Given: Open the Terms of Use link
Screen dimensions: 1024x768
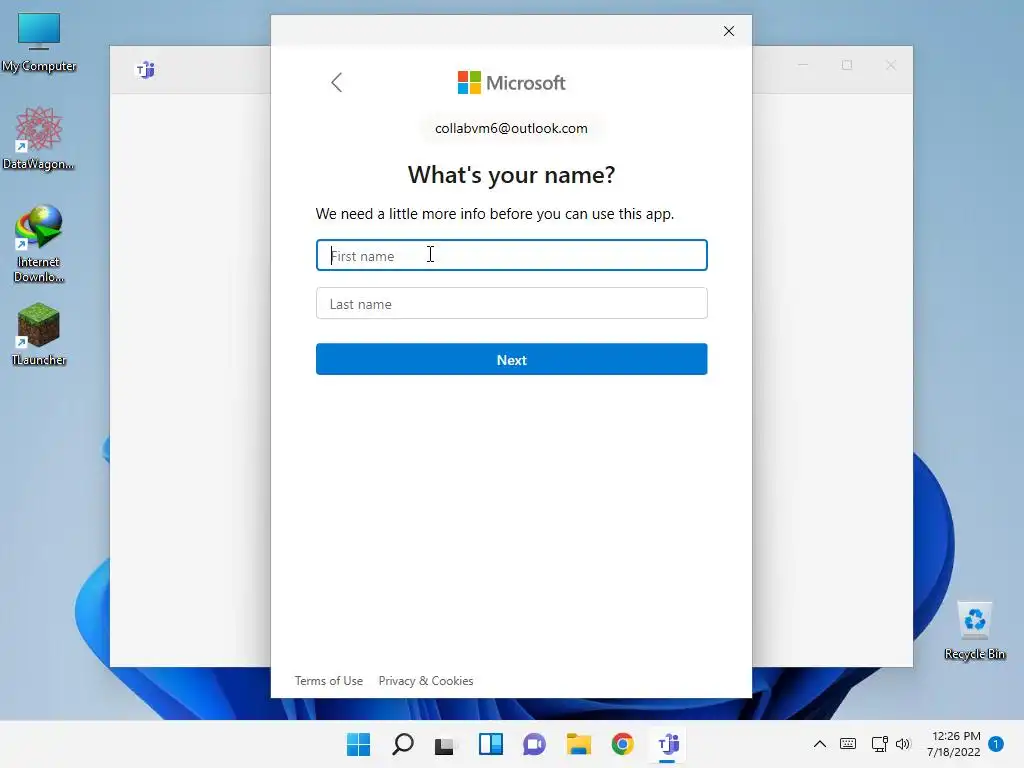Looking at the screenshot, I should [x=328, y=680].
